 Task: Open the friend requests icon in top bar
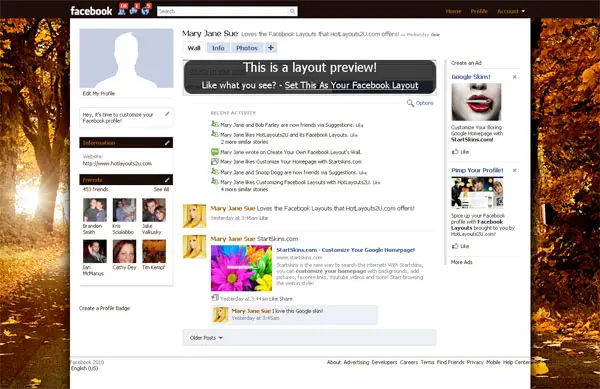coord(122,10)
